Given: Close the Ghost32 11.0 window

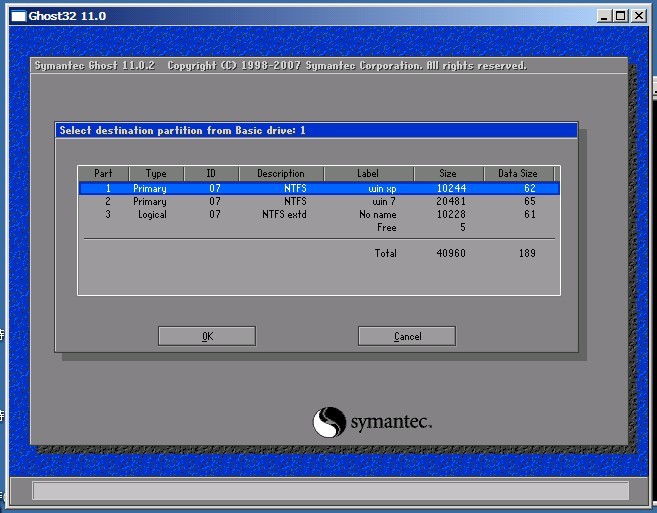Looking at the screenshot, I should point(639,16).
